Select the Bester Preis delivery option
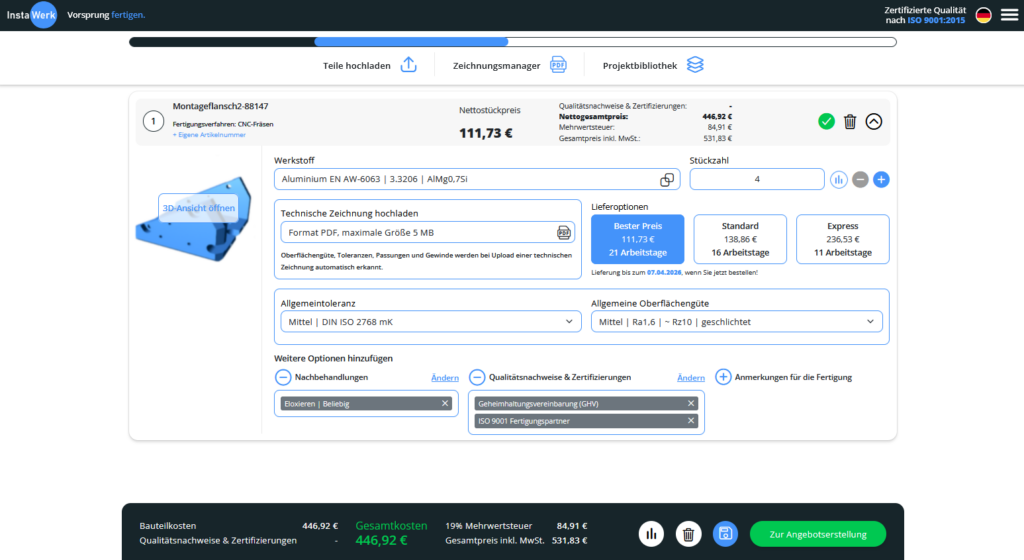Viewport: 1024px width, 560px height. (x=638, y=239)
